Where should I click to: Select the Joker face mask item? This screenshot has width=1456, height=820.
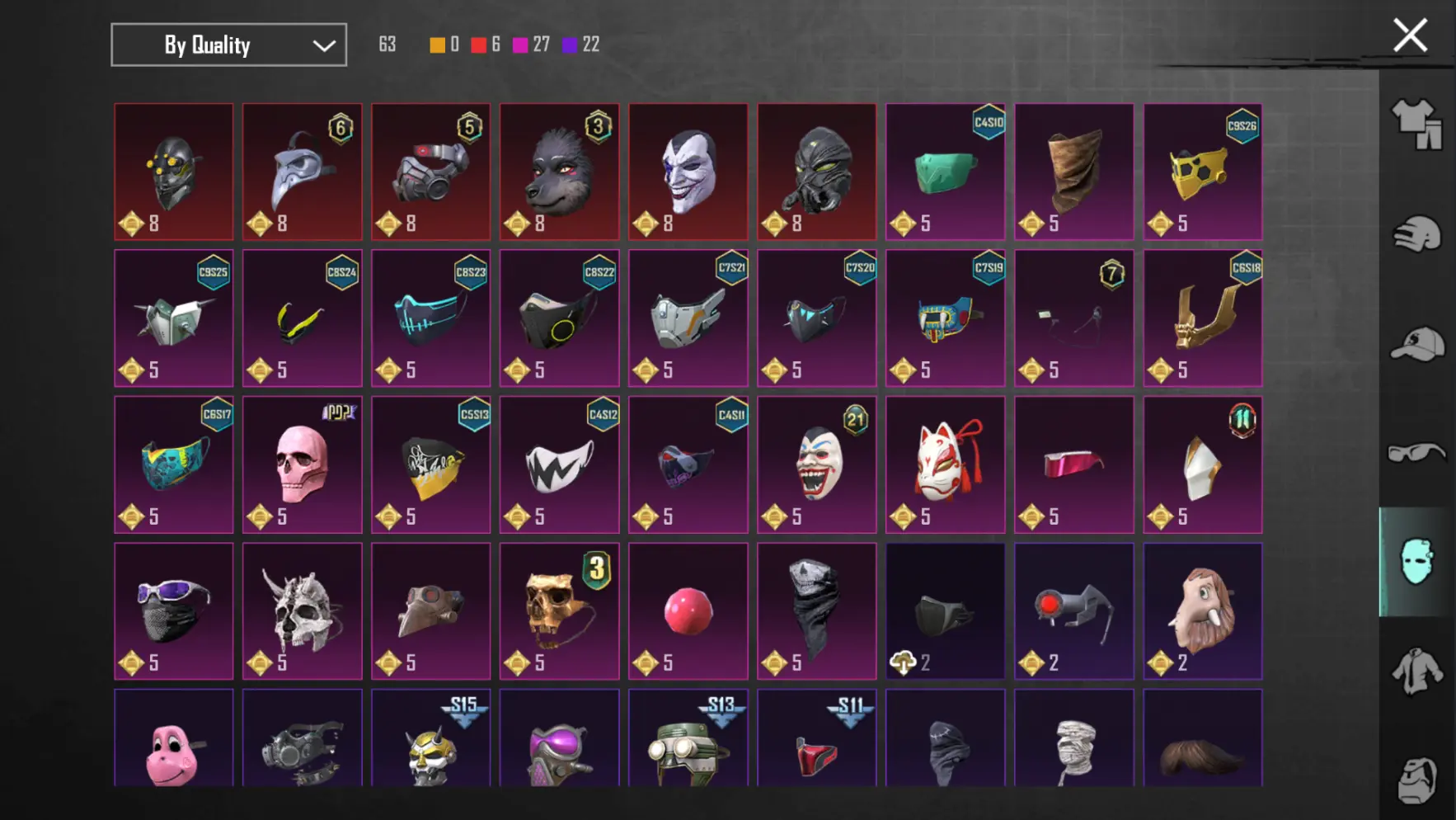click(x=688, y=172)
